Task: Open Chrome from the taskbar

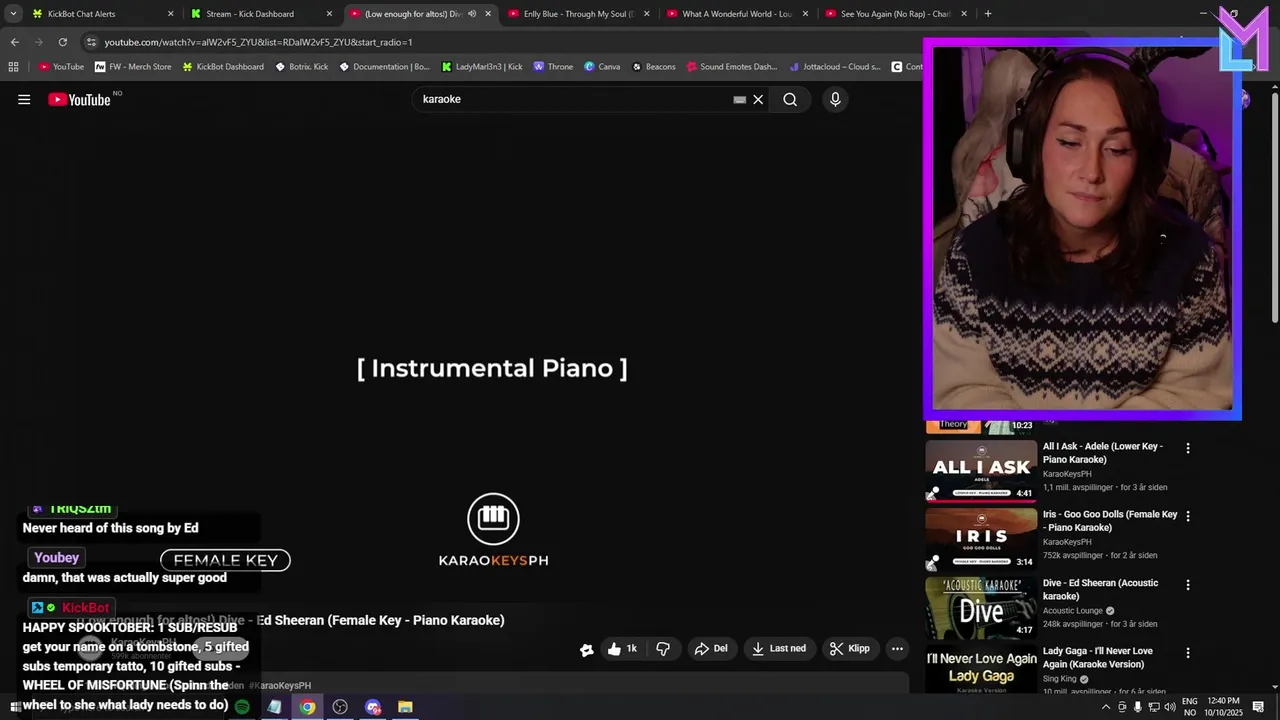Action: point(307,707)
